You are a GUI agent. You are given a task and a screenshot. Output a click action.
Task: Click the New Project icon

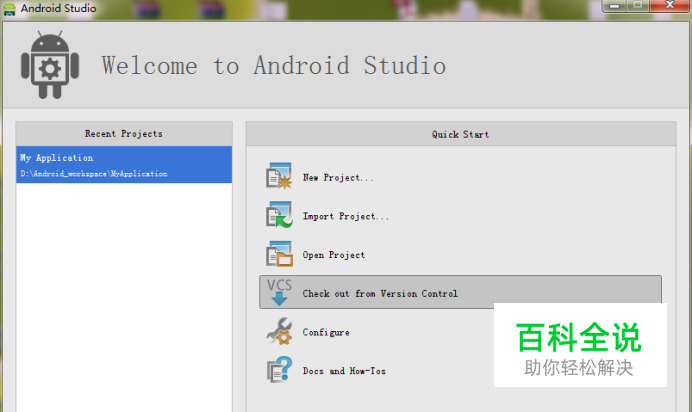pyautogui.click(x=279, y=176)
